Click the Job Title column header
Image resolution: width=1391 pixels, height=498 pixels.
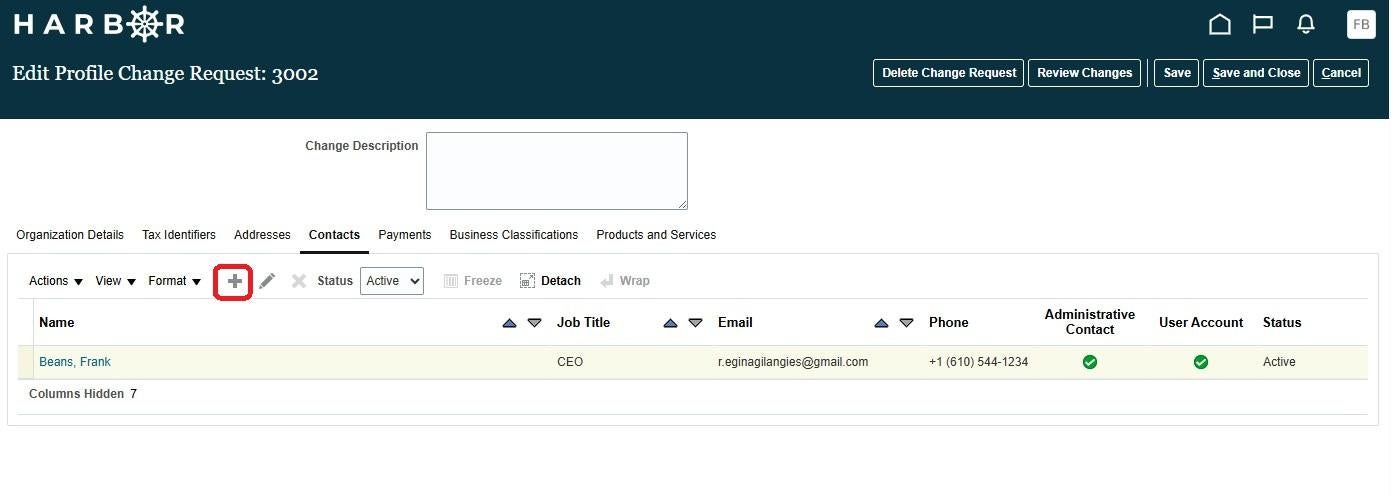pos(583,322)
